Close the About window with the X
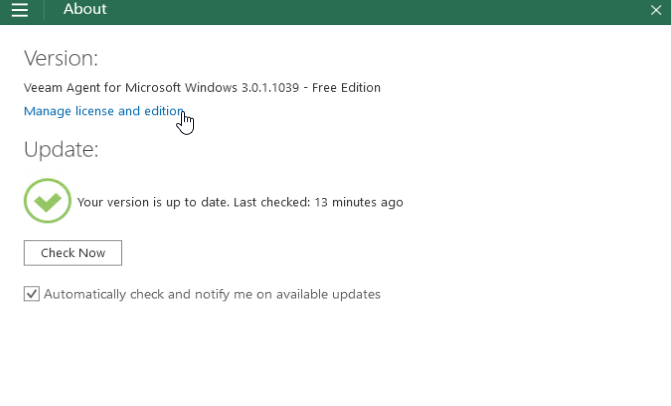The height and width of the screenshot is (406, 671). click(x=656, y=10)
